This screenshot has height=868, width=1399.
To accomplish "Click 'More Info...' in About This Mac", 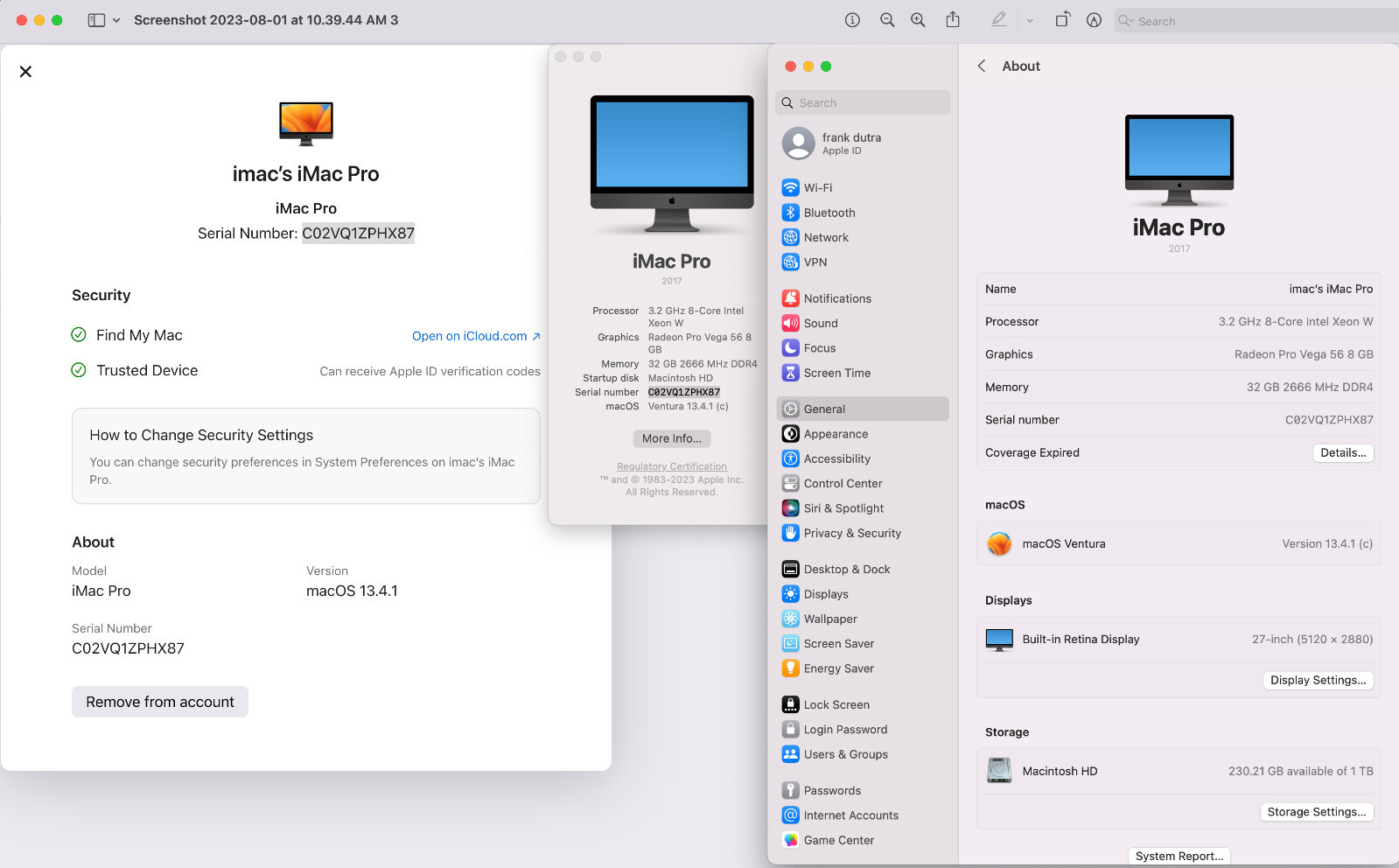I will coord(672,438).
